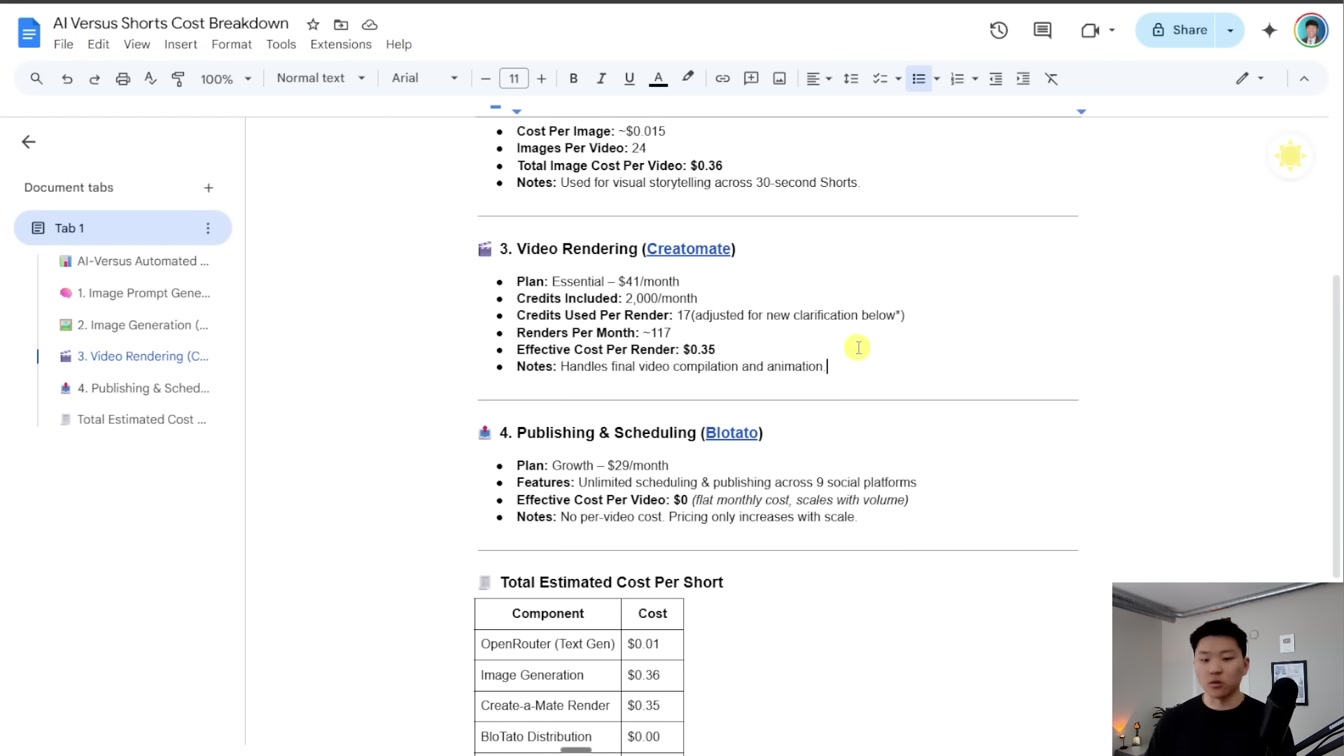Open the File menu

[63, 44]
